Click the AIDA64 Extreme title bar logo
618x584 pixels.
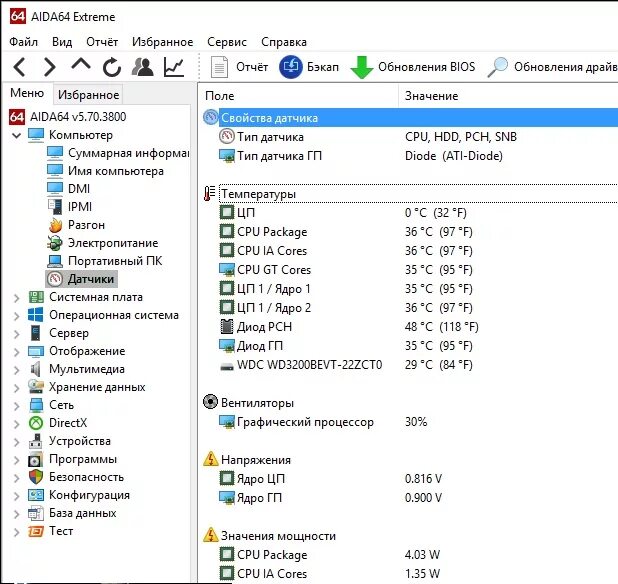(x=18, y=17)
